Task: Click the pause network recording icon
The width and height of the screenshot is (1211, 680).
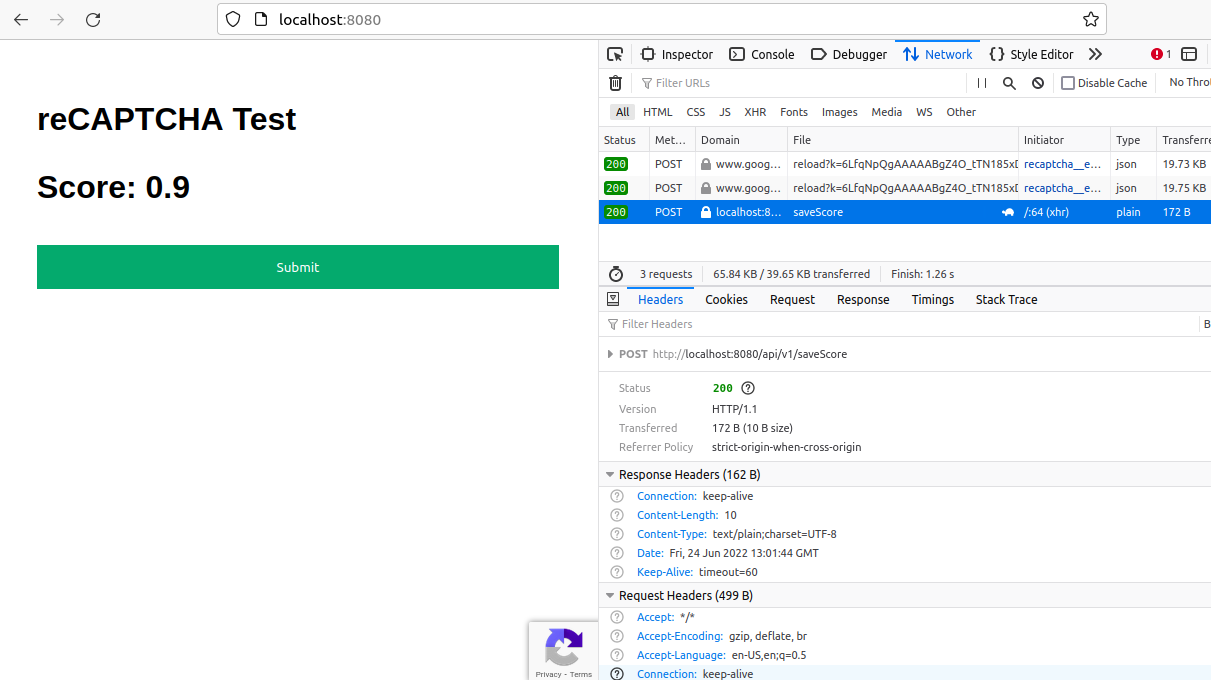Action: click(x=981, y=83)
